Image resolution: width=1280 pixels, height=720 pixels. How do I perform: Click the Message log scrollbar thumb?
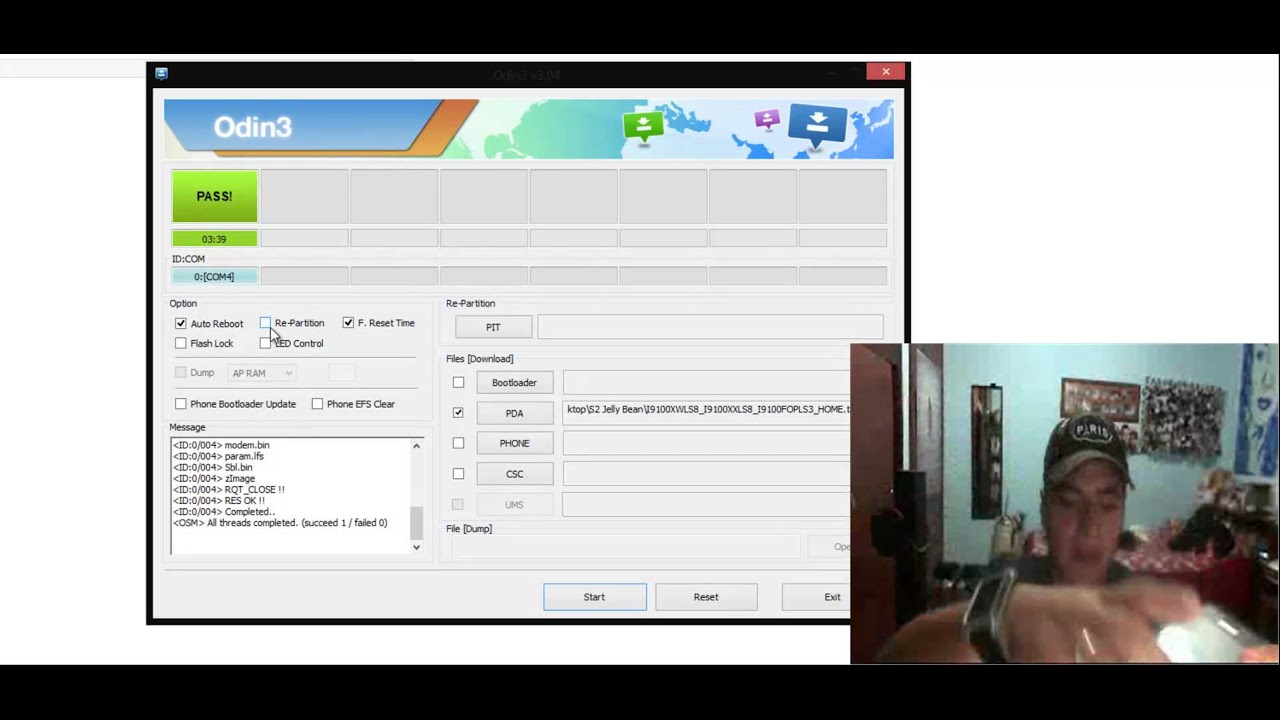coord(416,522)
